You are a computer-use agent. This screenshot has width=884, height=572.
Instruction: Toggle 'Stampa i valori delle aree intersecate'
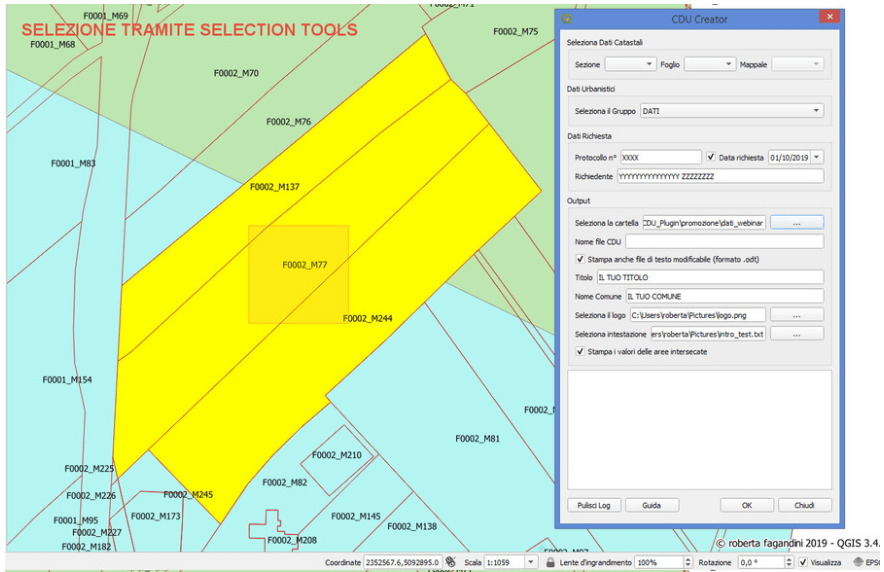pos(580,352)
